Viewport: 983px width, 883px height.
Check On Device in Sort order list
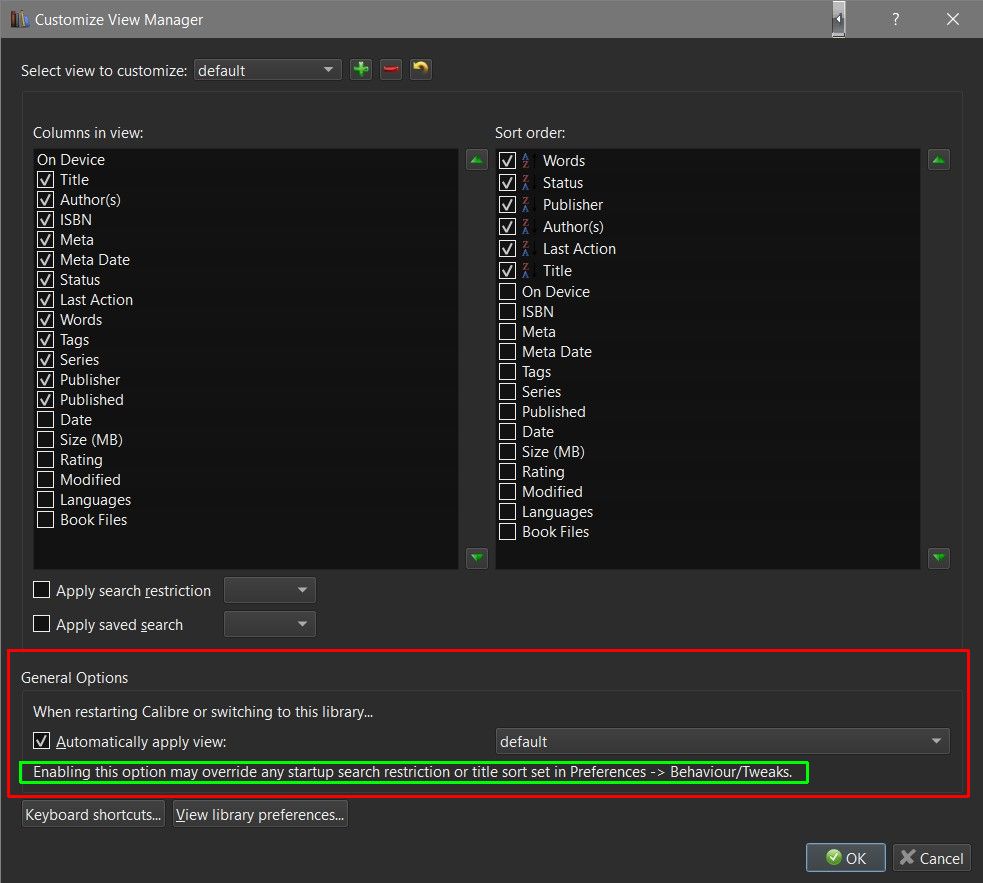coord(507,292)
